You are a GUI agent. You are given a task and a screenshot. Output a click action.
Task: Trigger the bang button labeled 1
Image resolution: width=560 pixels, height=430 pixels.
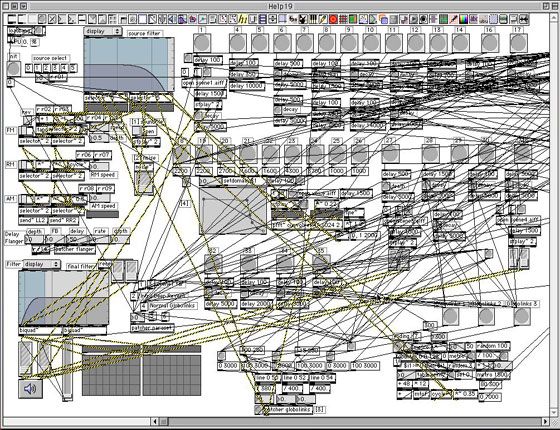pos(202,43)
